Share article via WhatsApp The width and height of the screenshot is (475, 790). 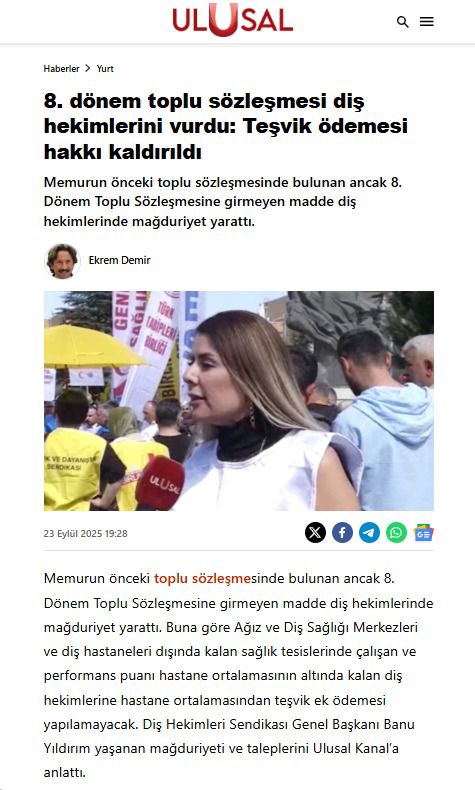pyautogui.click(x=396, y=533)
